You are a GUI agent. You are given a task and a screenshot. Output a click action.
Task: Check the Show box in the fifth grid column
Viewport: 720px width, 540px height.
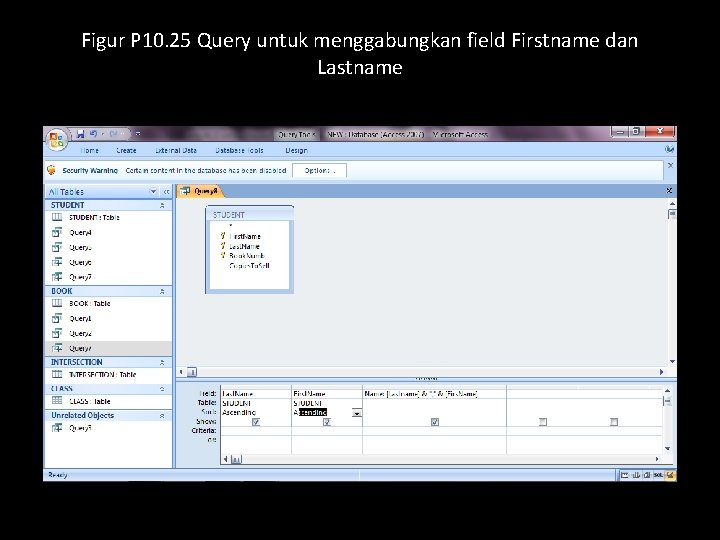tap(614, 422)
